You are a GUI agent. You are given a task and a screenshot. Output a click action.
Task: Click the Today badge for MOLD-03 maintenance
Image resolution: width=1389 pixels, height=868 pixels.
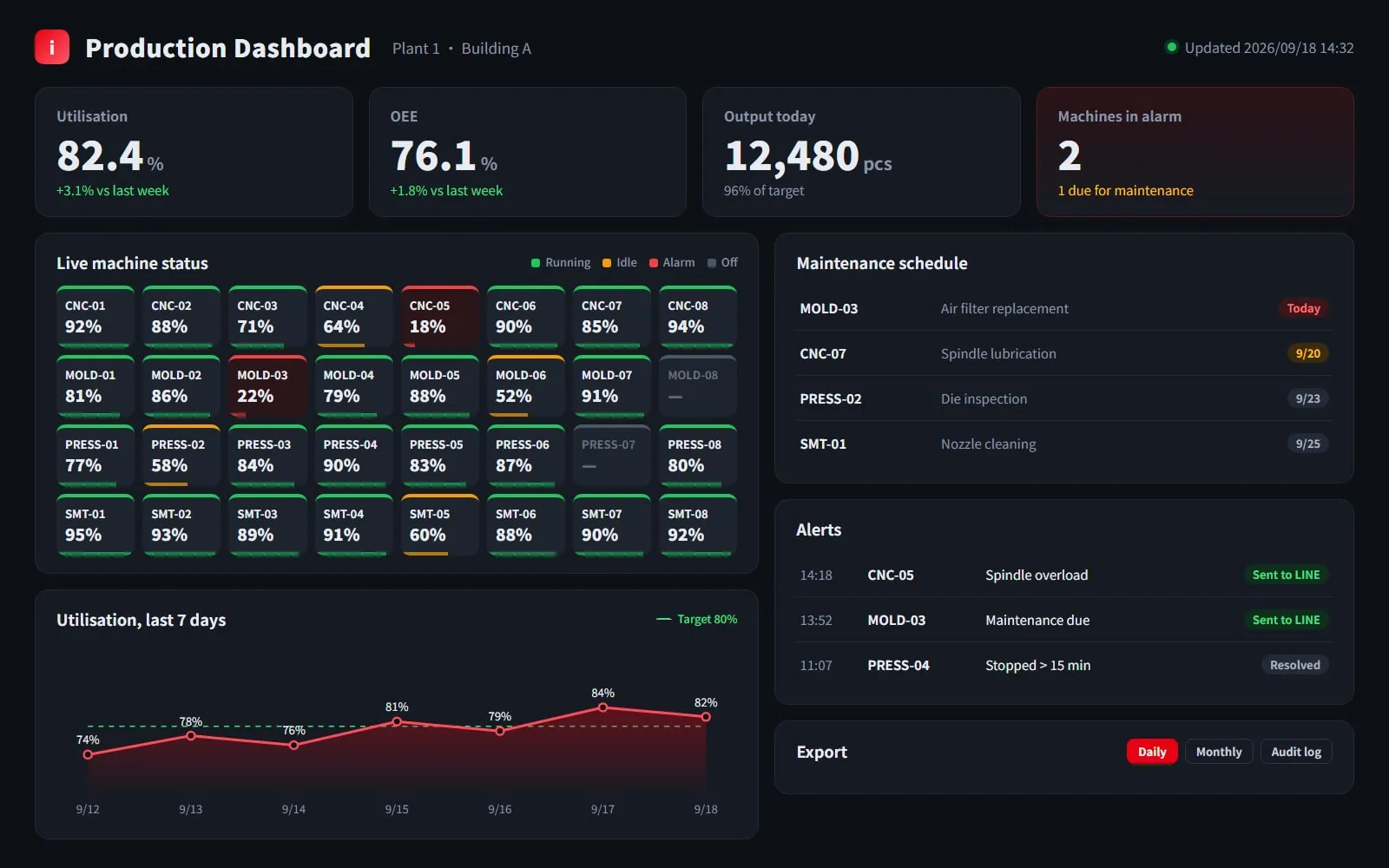click(x=1303, y=308)
